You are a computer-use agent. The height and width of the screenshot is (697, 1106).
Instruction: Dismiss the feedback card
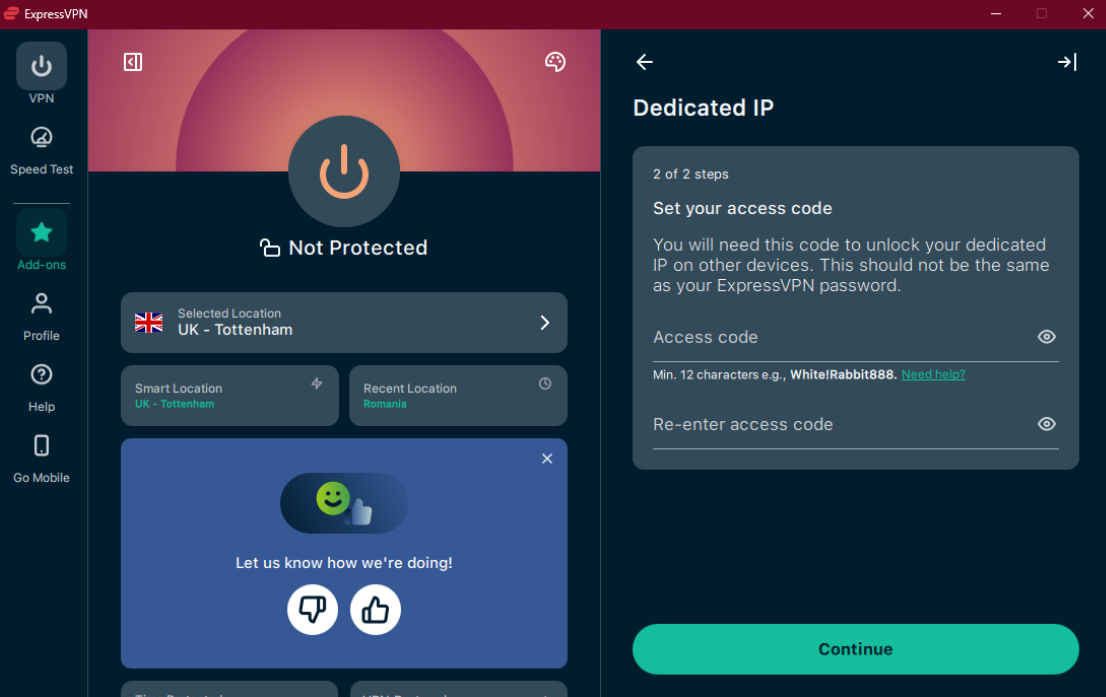547,459
